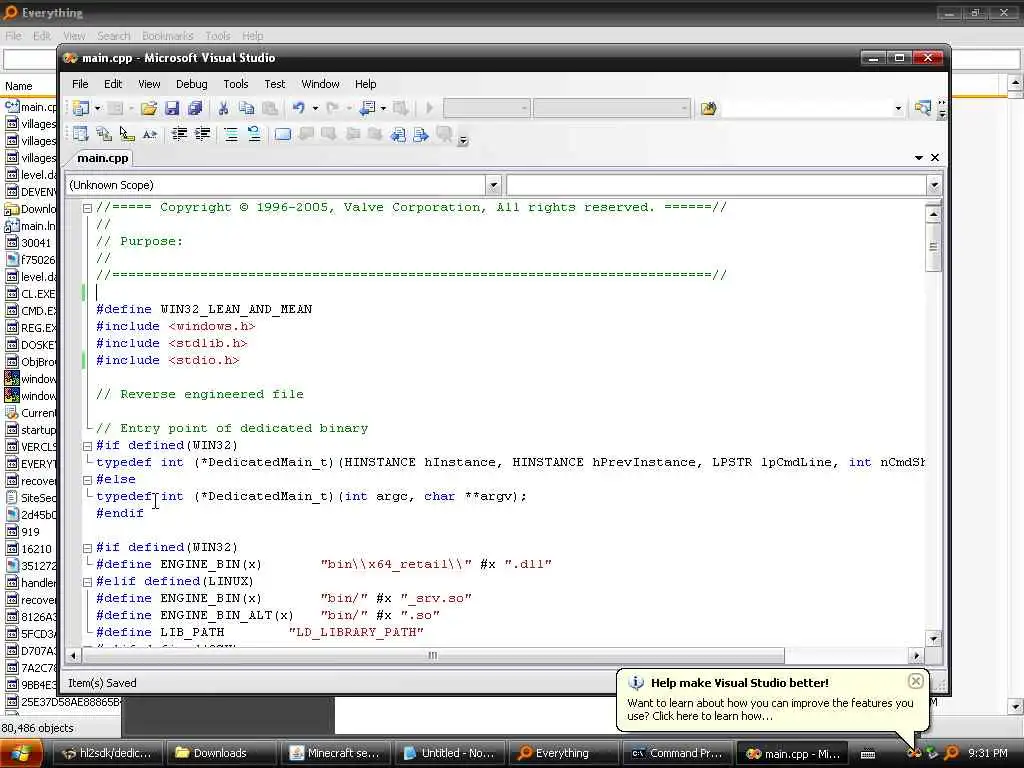This screenshot has width=1024, height=768.
Task: Open the File menu in Visual Studio
Action: (80, 84)
